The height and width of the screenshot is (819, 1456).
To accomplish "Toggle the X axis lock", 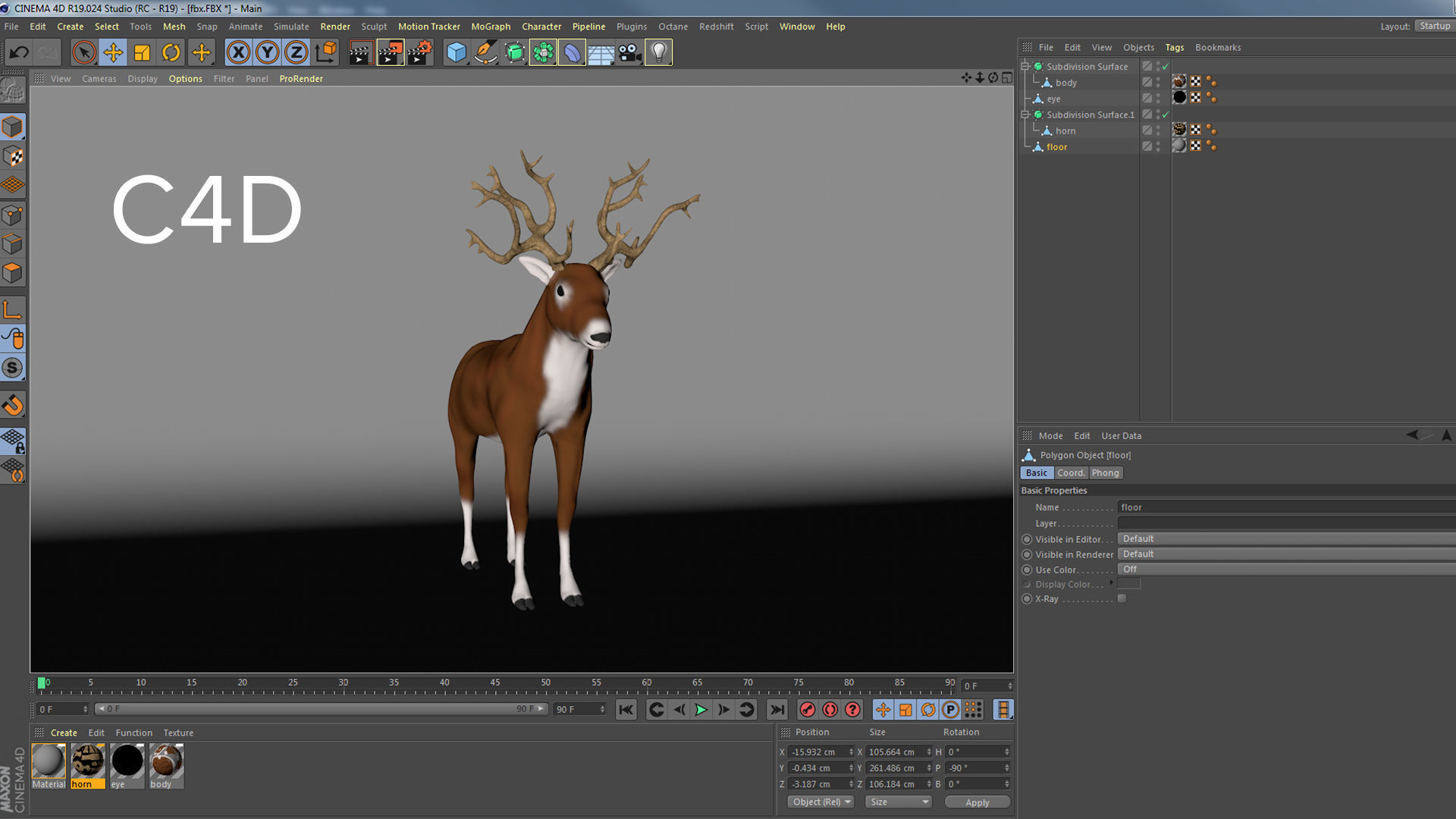I will point(238,52).
